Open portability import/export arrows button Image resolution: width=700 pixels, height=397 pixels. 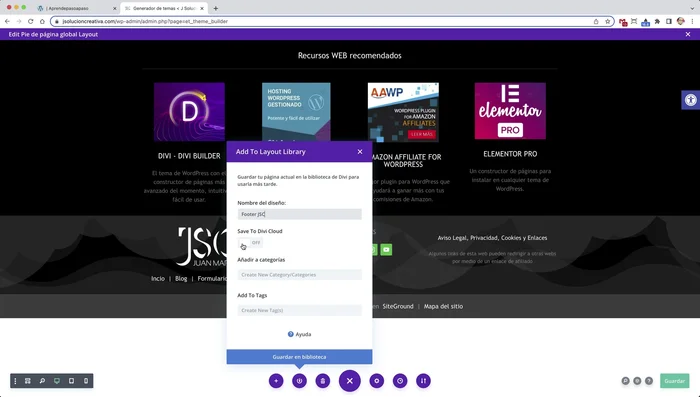(423, 381)
